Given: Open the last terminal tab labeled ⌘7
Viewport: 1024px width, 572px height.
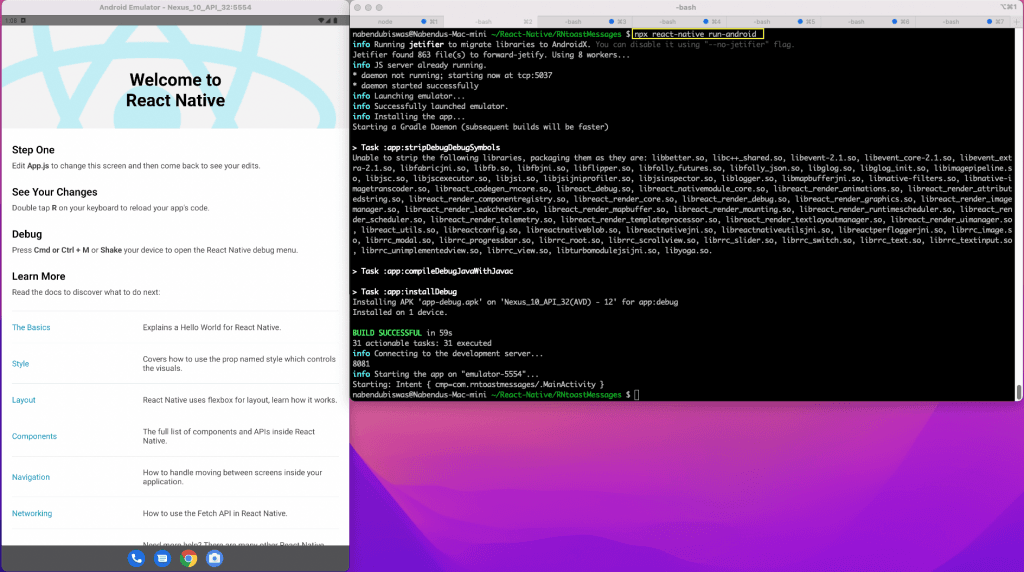Looking at the screenshot, I should point(950,21).
